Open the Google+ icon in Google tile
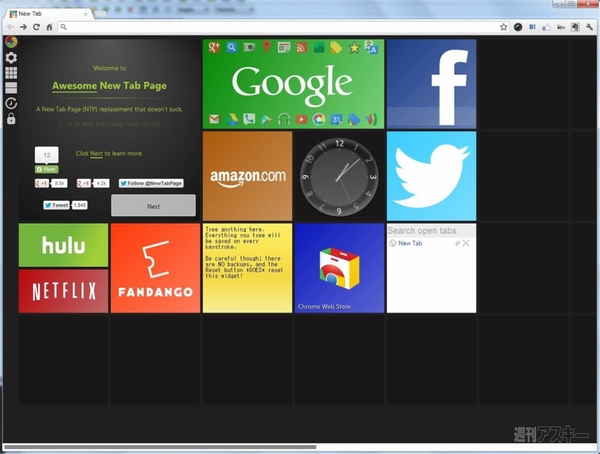Image resolution: width=600 pixels, height=454 pixels. 214,47
